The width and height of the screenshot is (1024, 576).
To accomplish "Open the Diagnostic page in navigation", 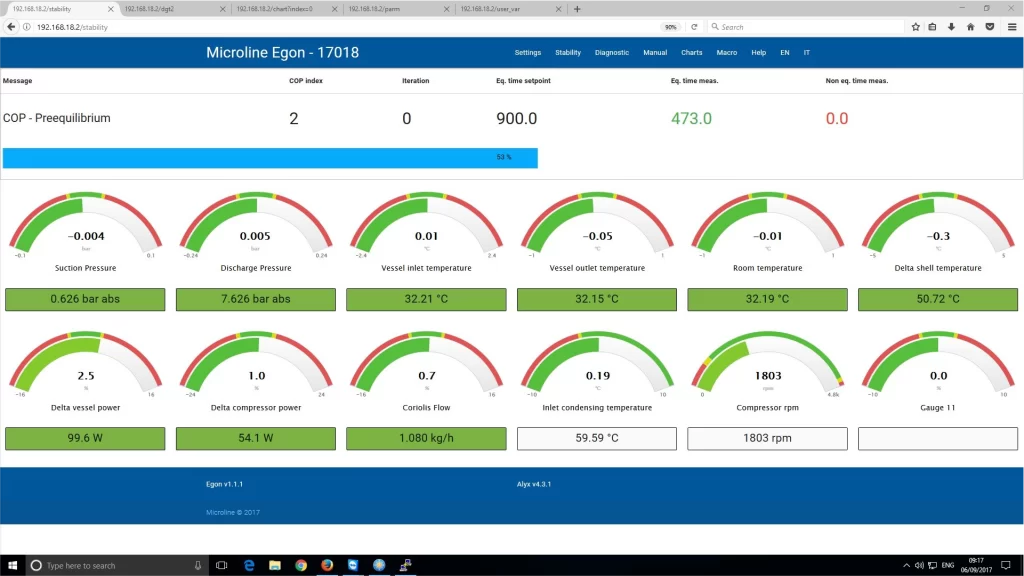I will [x=612, y=52].
